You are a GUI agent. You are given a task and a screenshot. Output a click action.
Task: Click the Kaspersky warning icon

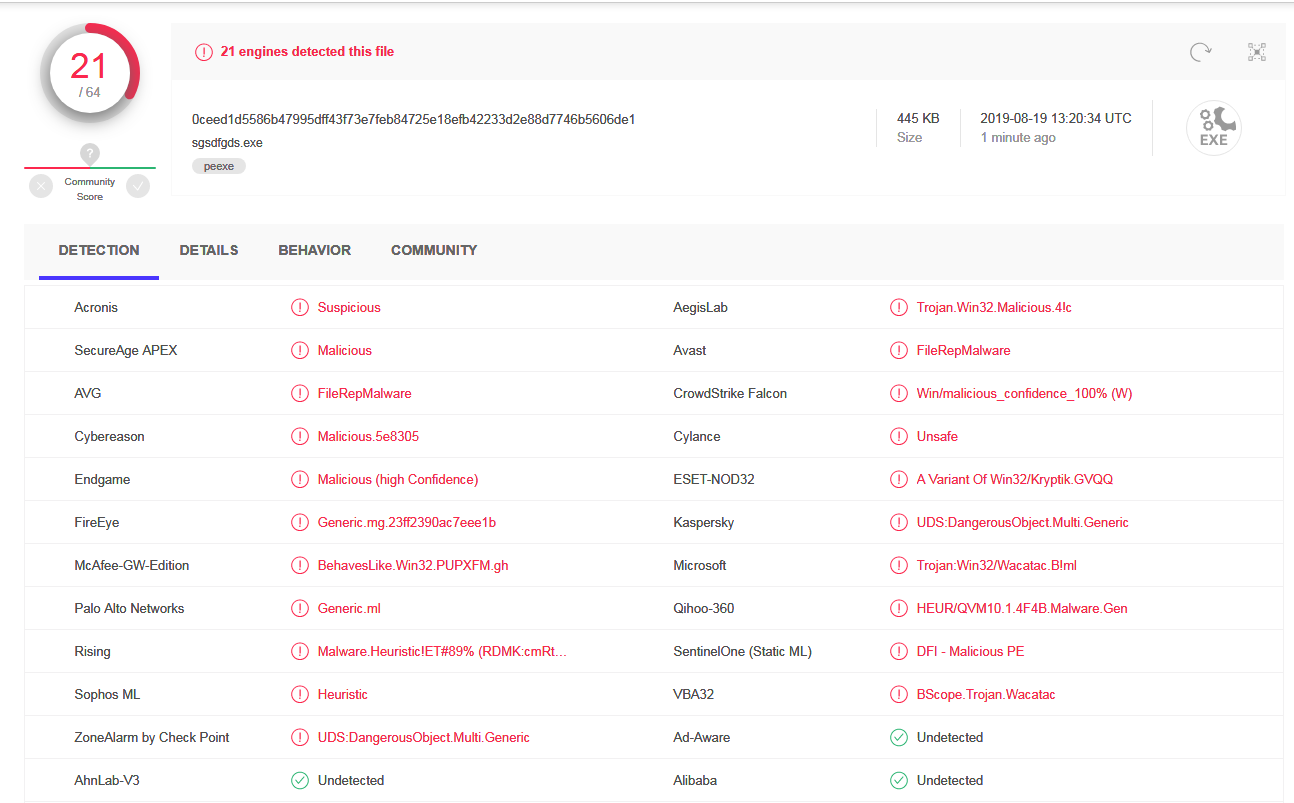[898, 523]
